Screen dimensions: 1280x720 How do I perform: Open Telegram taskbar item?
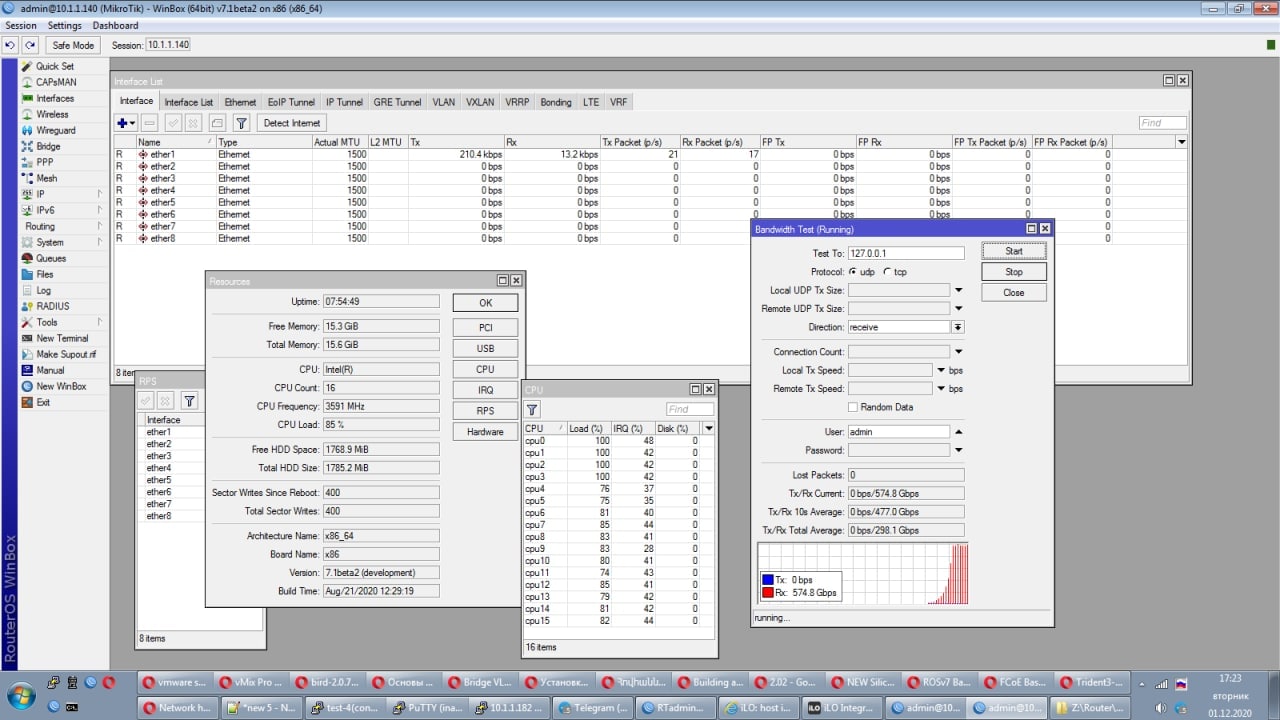click(594, 707)
